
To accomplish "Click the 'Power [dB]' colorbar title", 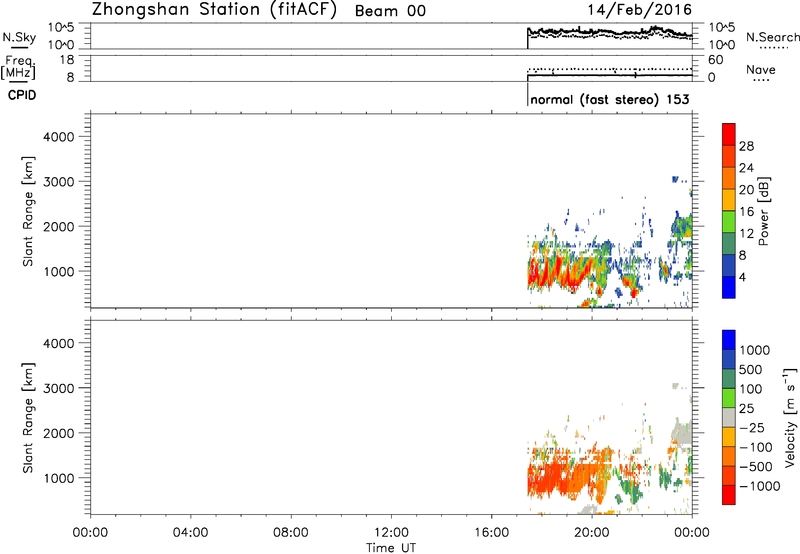I will click(x=763, y=211).
